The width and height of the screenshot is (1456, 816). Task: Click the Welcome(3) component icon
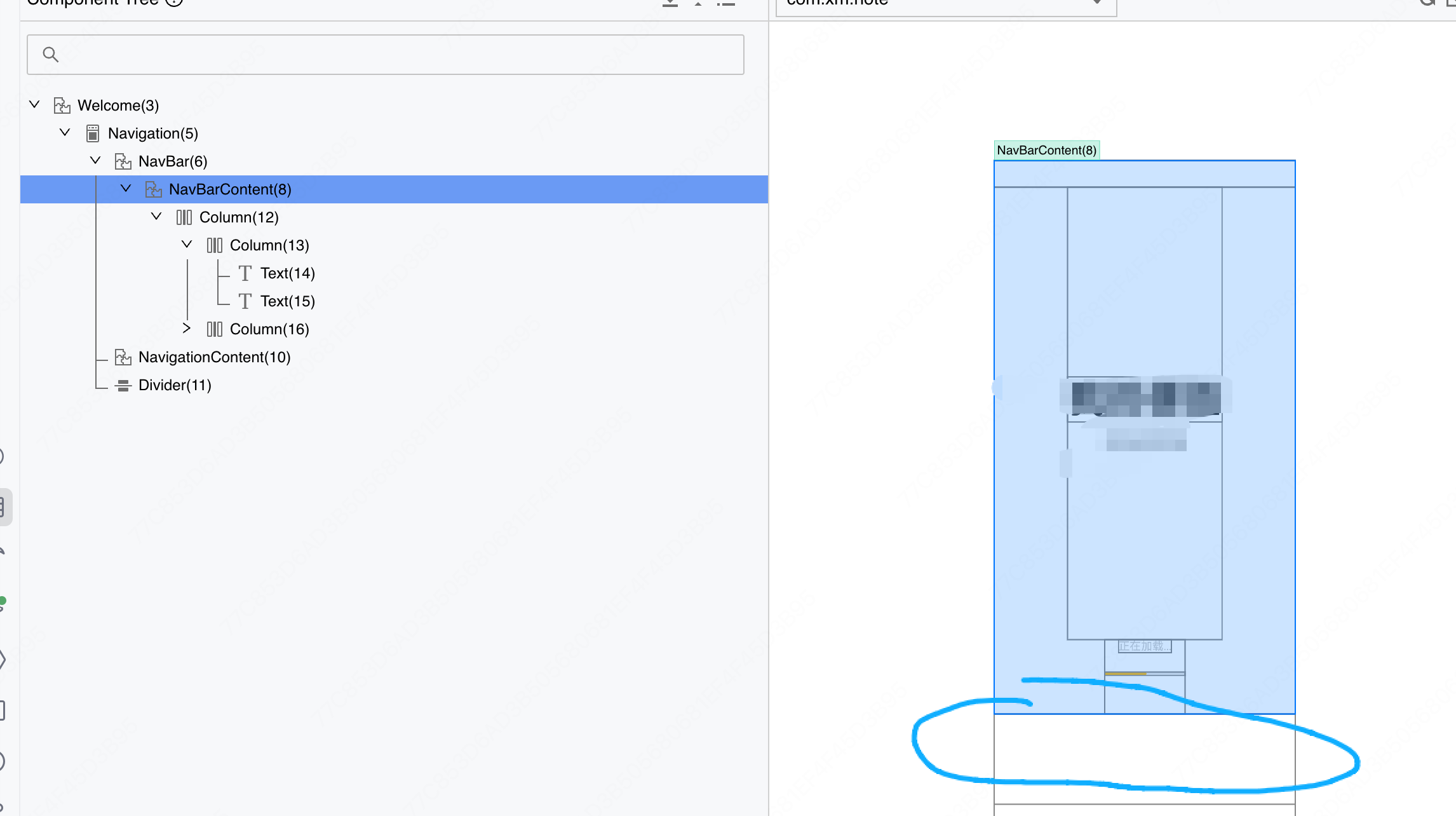point(62,105)
